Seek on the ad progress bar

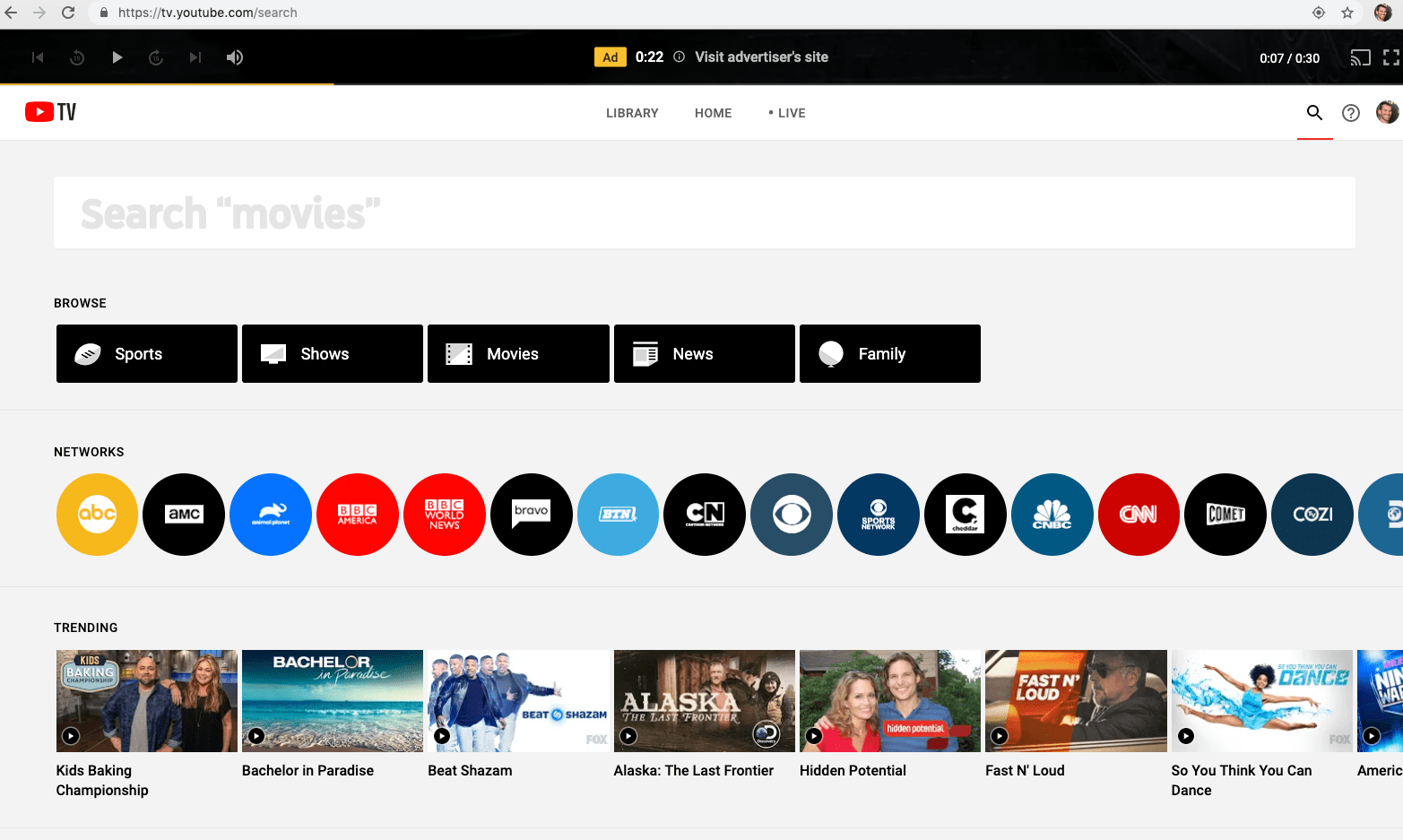pyautogui.click(x=701, y=84)
